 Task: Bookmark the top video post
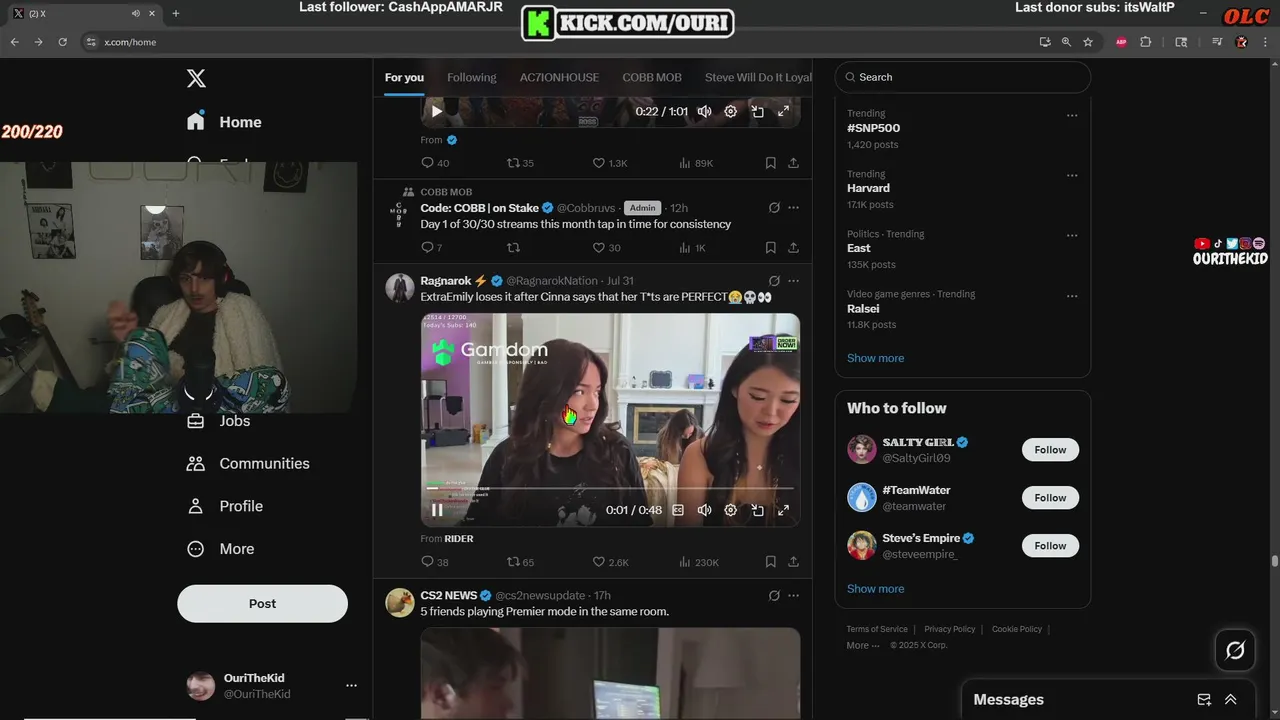pyautogui.click(x=770, y=163)
